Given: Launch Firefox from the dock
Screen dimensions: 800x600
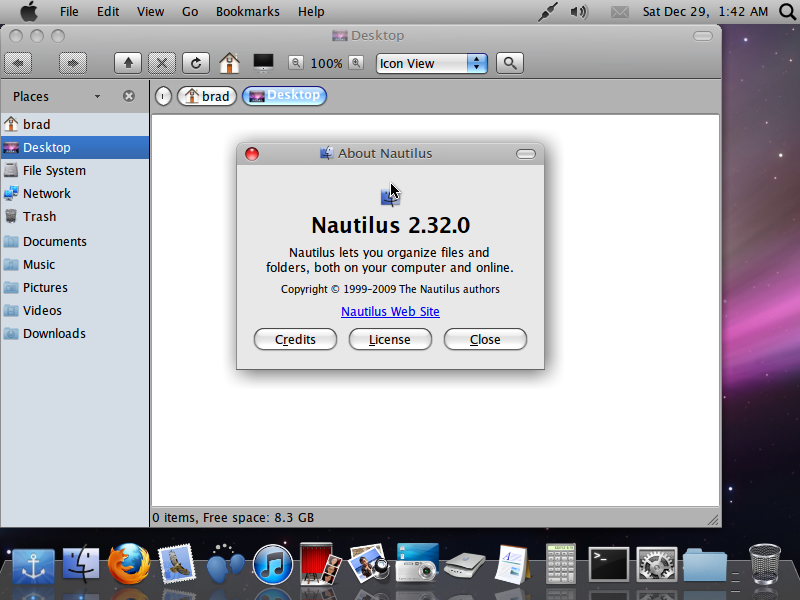Looking at the screenshot, I should [129, 563].
